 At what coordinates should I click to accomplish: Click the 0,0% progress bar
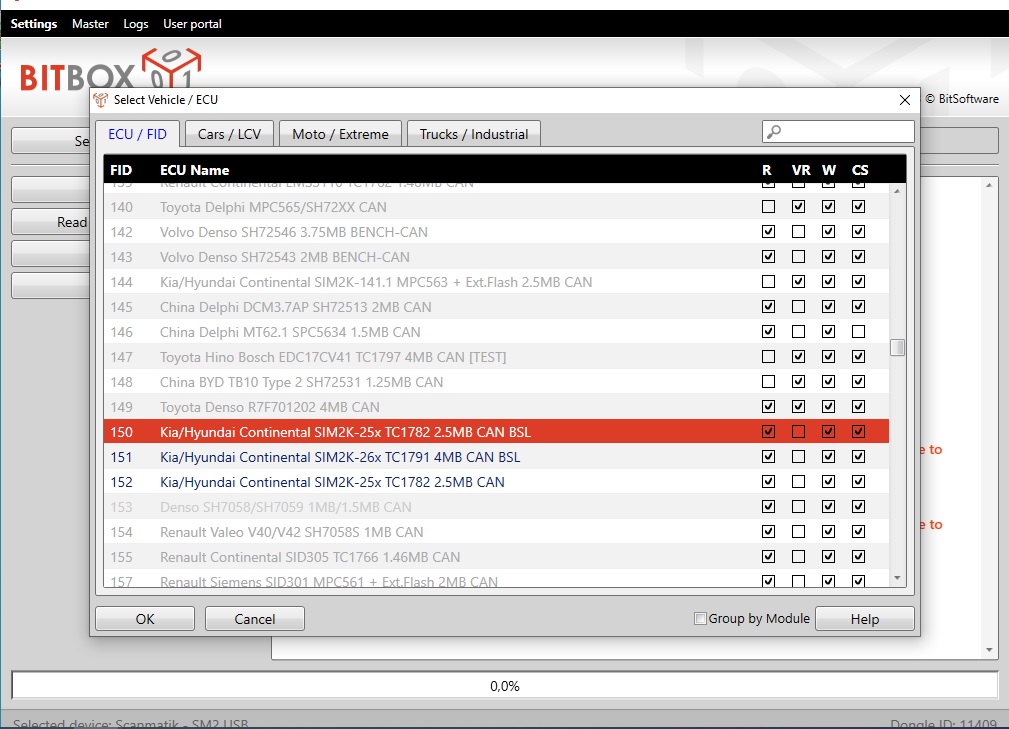click(x=504, y=686)
